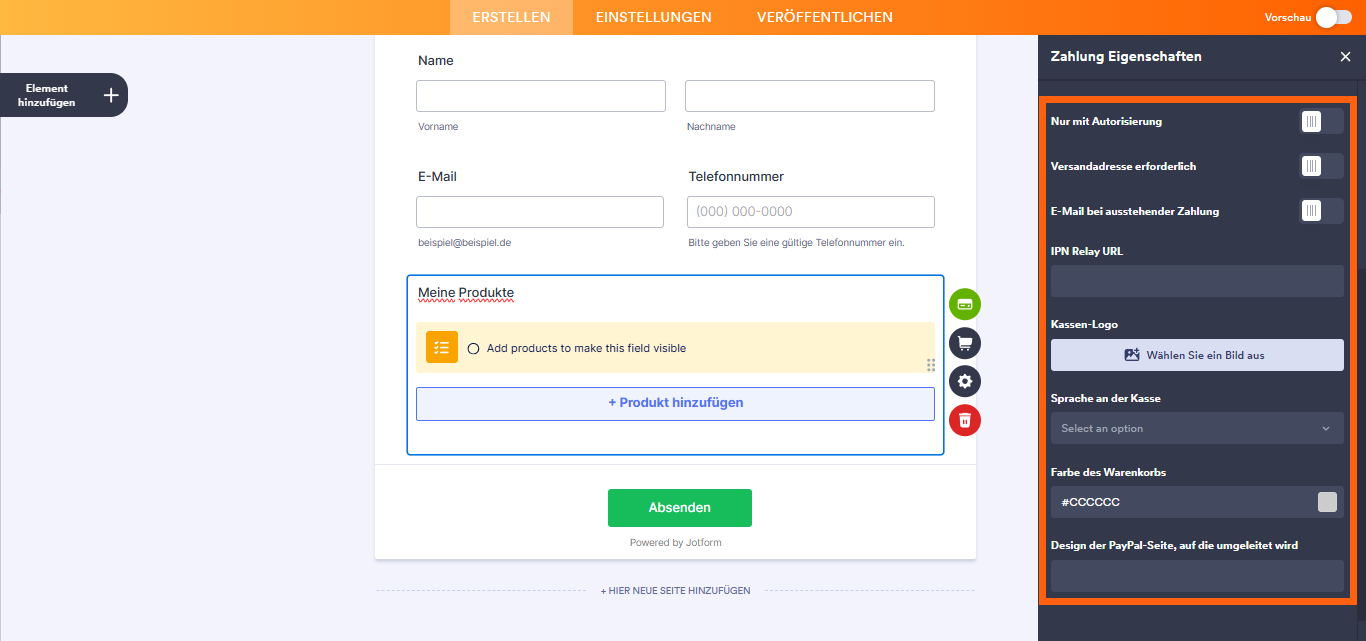This screenshot has height=641, width=1366.
Task: Open the shopping cart product settings icon
Action: click(965, 343)
